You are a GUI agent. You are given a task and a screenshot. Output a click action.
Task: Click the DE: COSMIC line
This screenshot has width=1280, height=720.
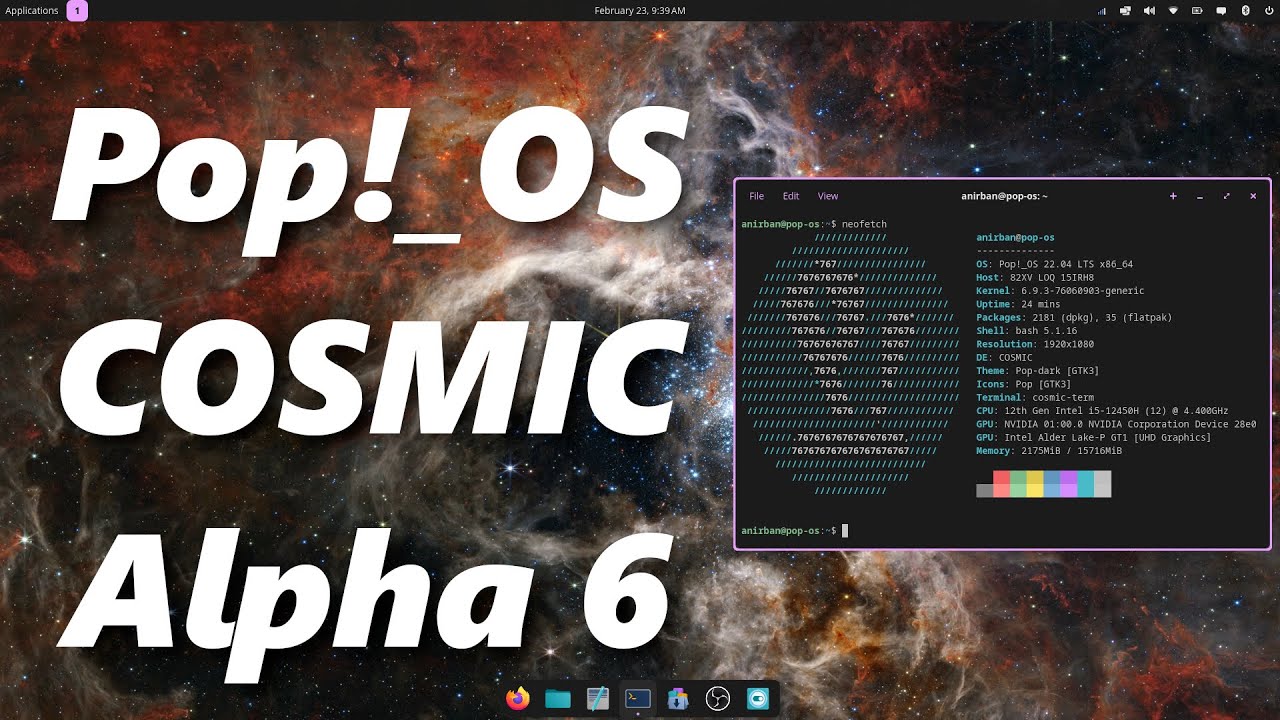[x=1004, y=357]
